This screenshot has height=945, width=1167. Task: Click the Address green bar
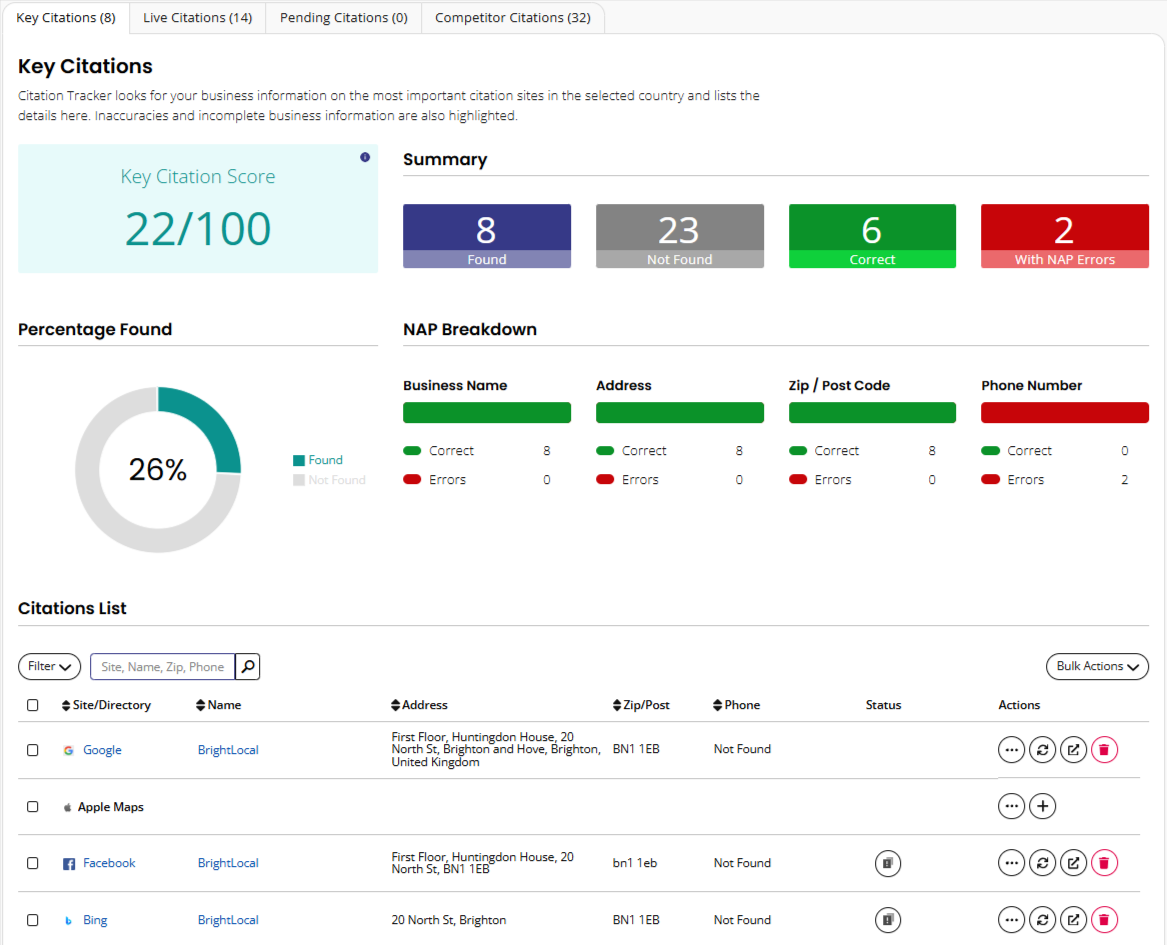[x=680, y=412]
